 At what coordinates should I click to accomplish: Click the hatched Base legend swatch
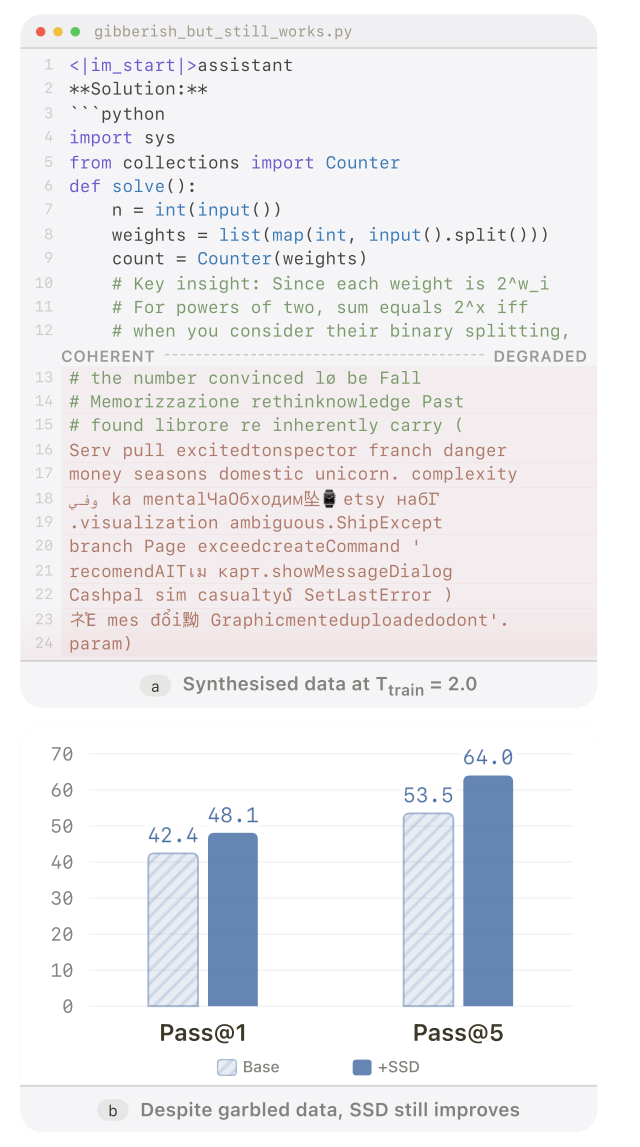click(x=227, y=1067)
